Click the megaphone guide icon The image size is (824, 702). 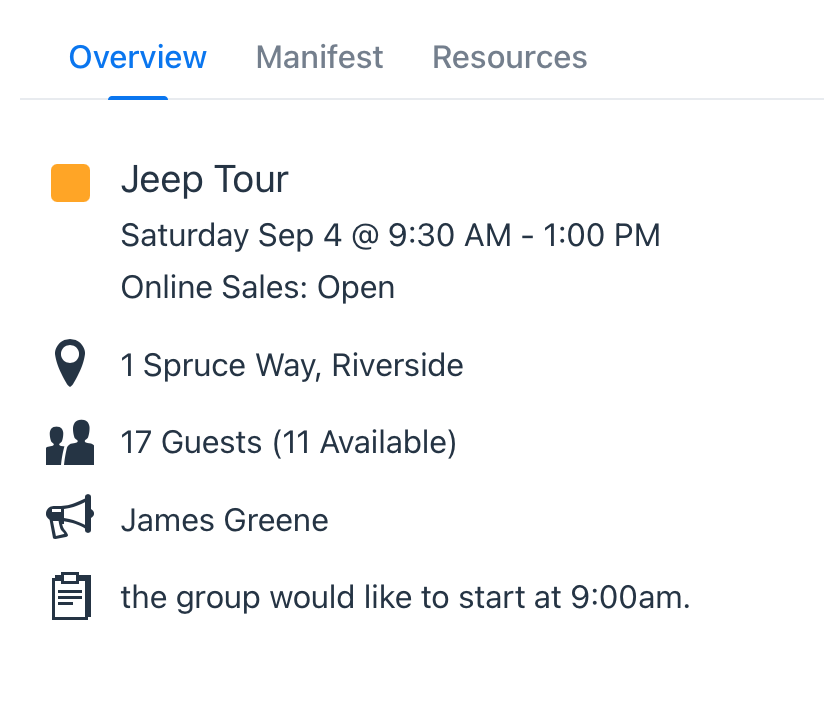click(70, 517)
